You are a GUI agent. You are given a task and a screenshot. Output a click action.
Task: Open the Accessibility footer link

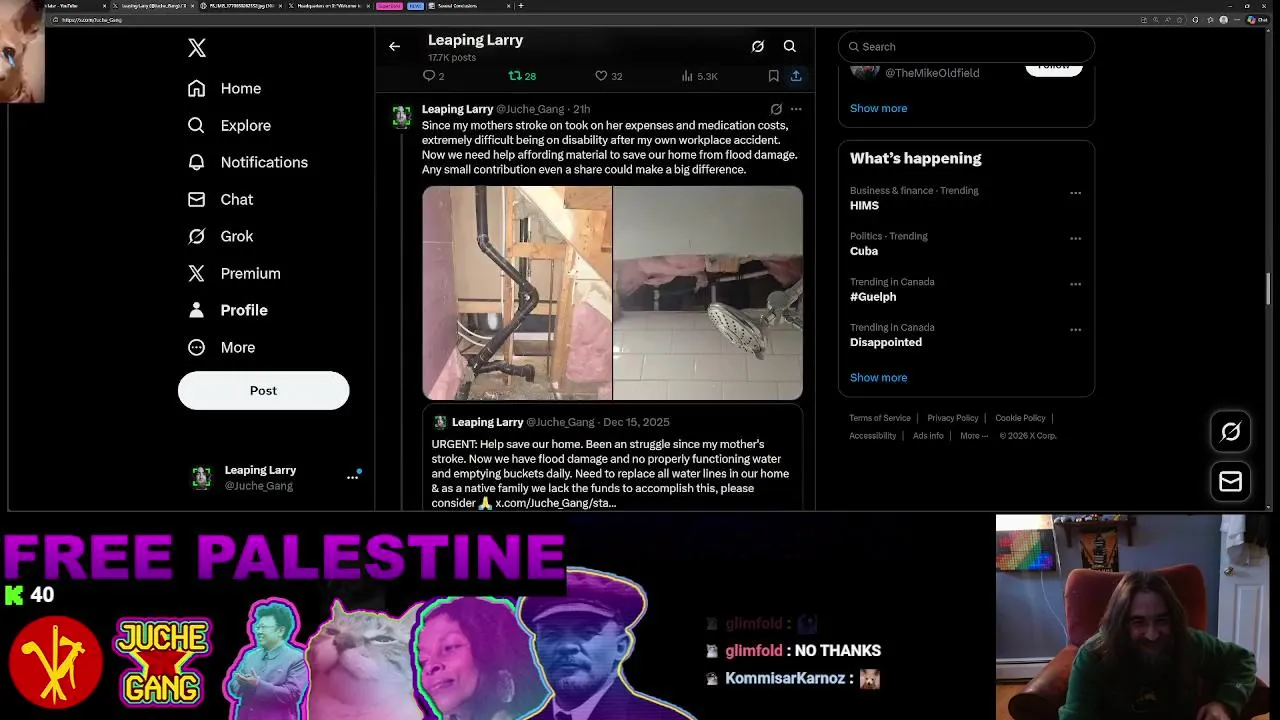click(873, 436)
